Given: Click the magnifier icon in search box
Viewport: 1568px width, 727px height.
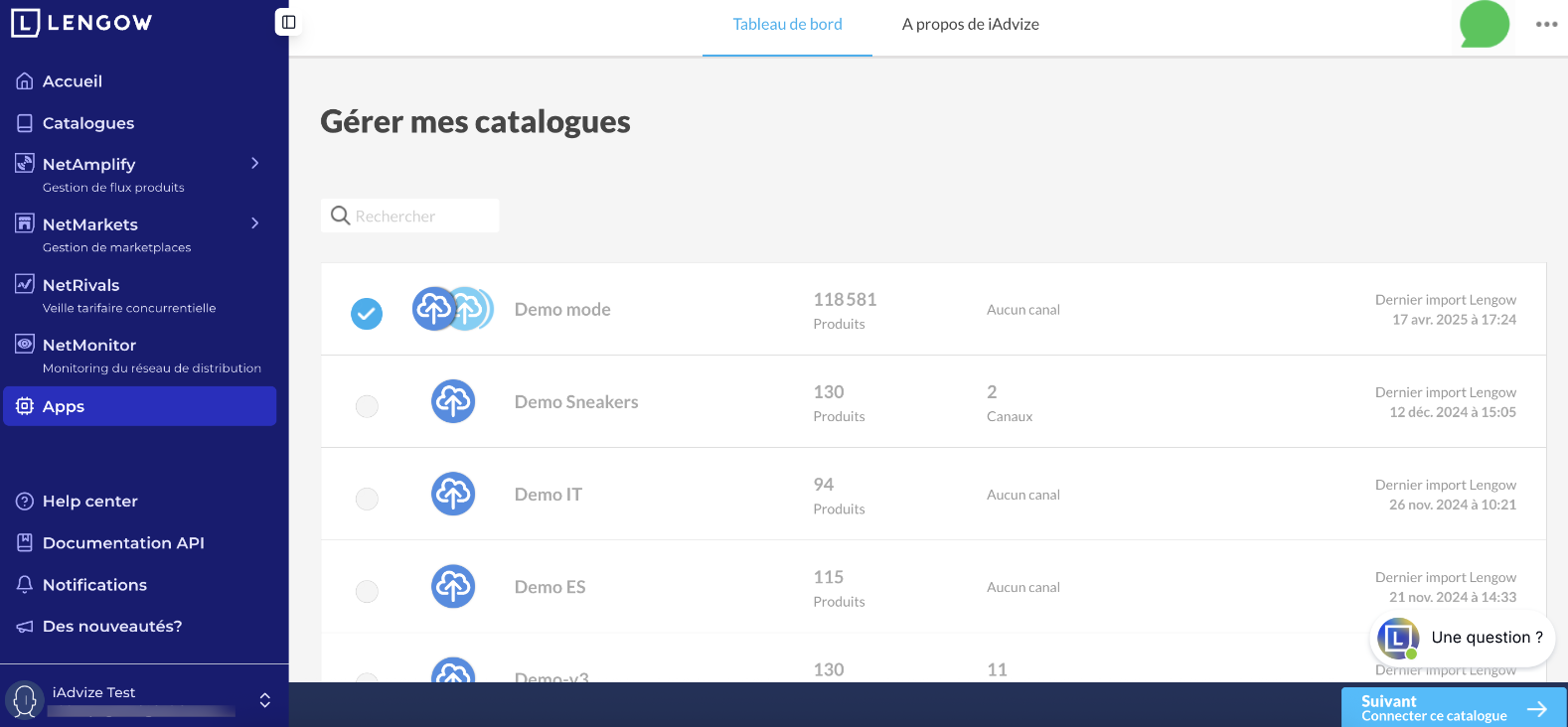Looking at the screenshot, I should 340,216.
